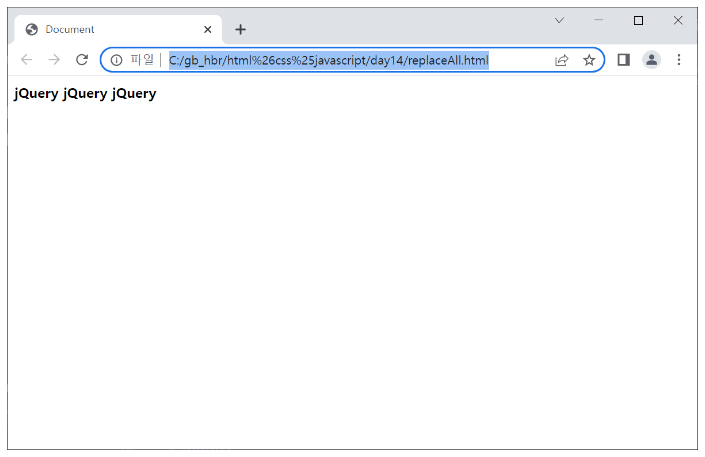
Task: Close the Document tab
Action: [x=208, y=30]
